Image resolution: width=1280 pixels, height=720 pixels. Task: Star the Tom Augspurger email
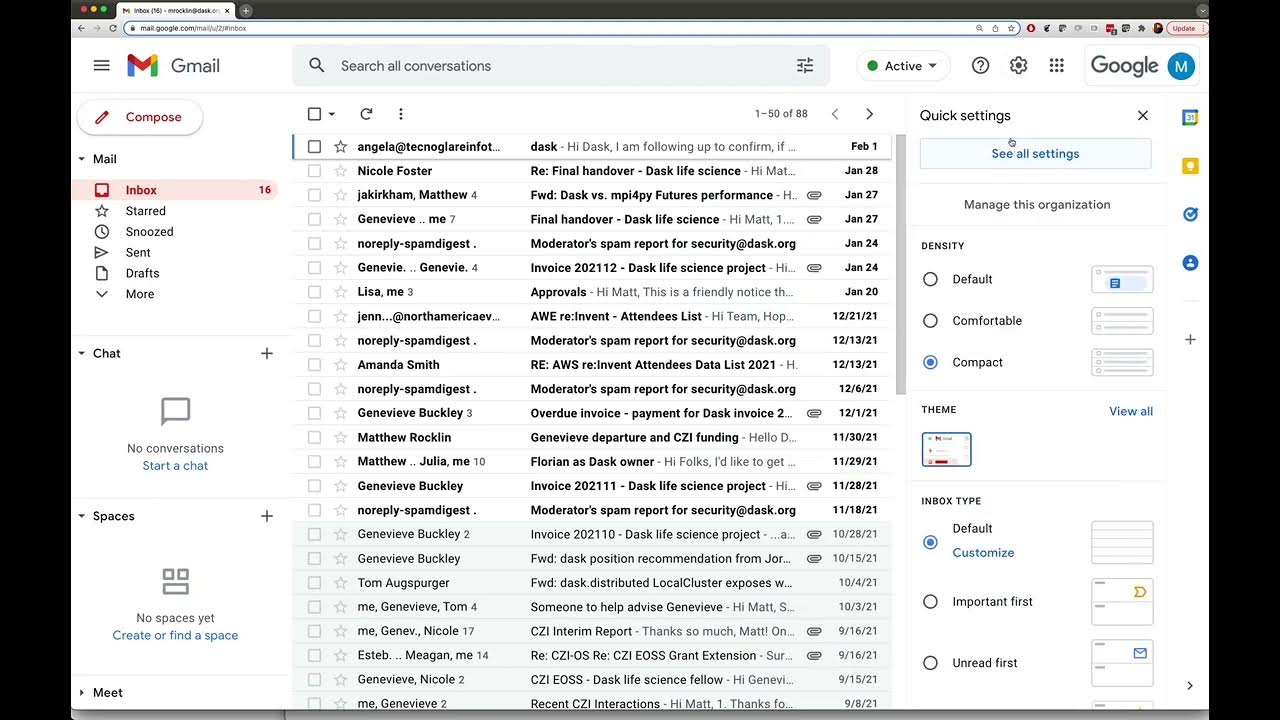340,583
